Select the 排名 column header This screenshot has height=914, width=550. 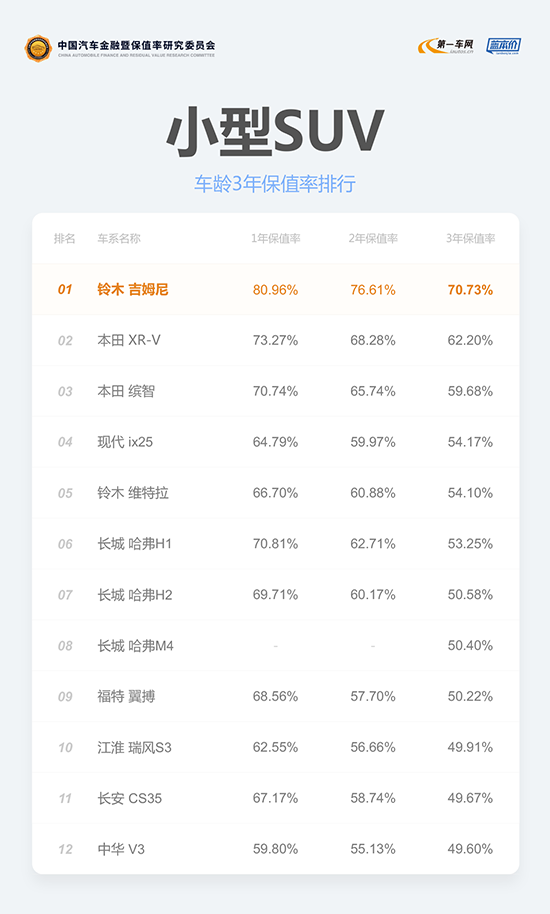[65, 238]
